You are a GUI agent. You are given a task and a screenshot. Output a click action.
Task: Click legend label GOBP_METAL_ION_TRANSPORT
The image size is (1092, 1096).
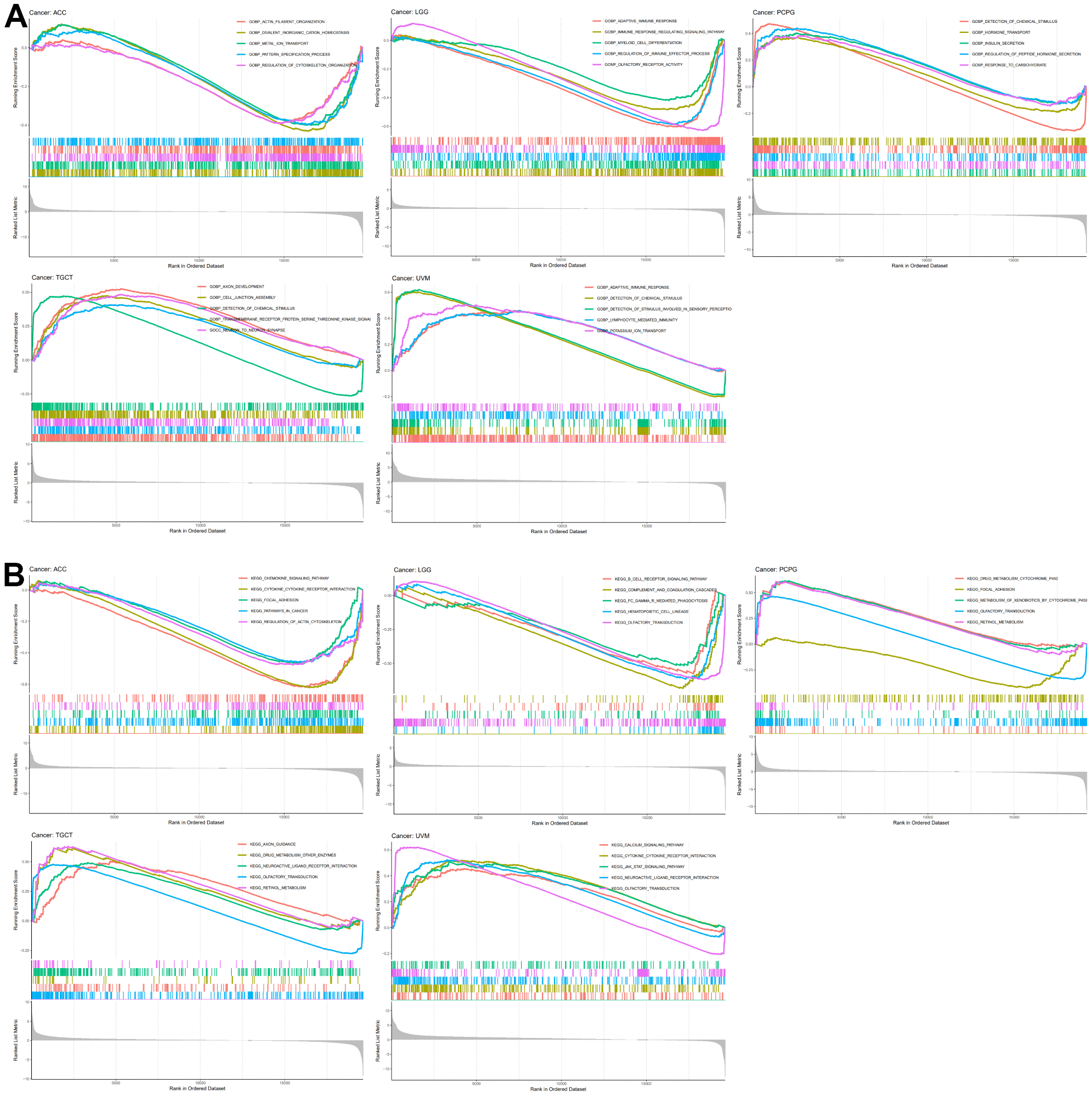(x=279, y=43)
